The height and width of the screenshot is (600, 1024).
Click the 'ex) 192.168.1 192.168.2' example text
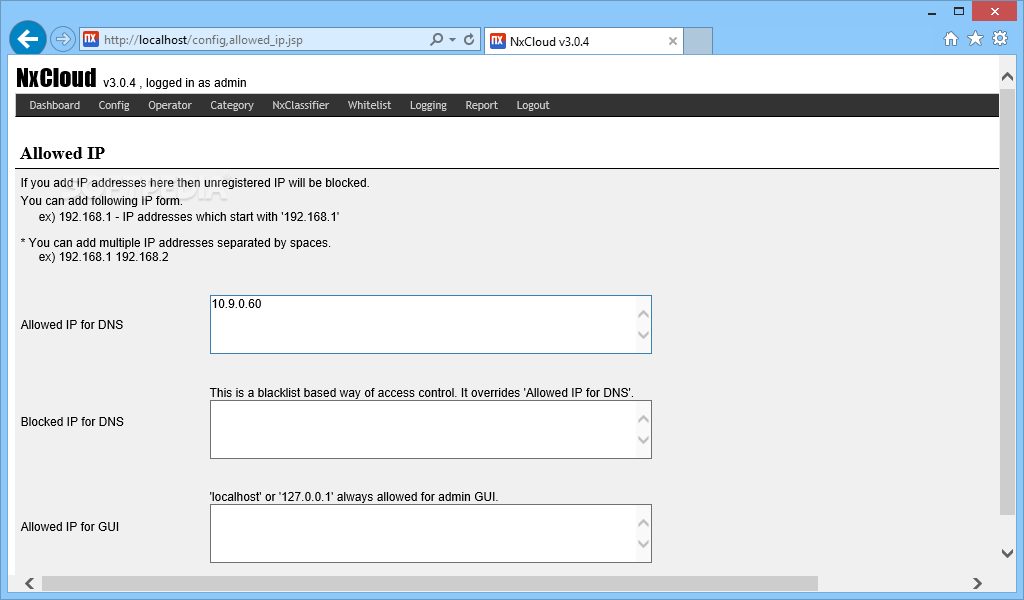(104, 257)
